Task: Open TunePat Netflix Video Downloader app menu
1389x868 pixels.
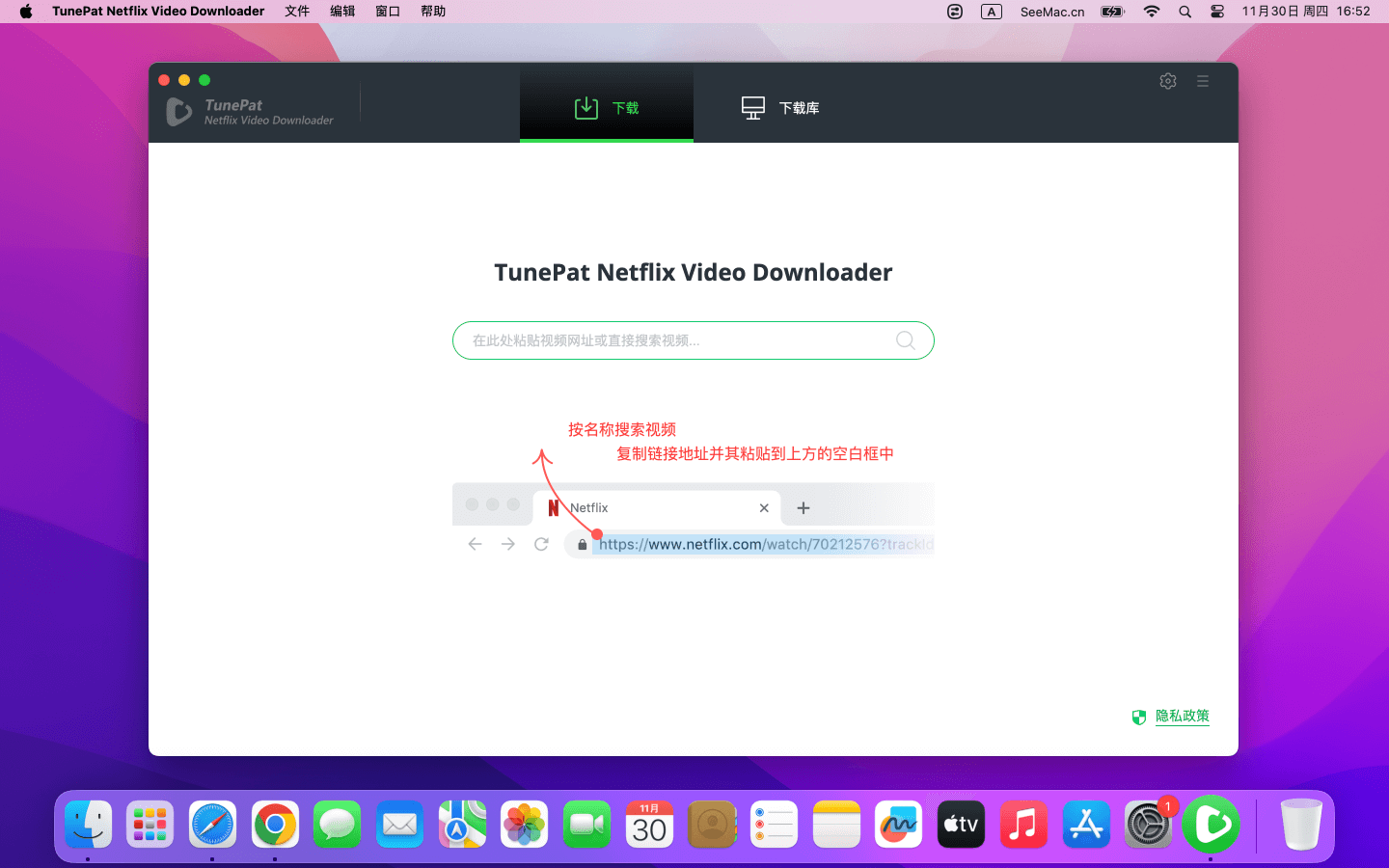Action: (158, 12)
